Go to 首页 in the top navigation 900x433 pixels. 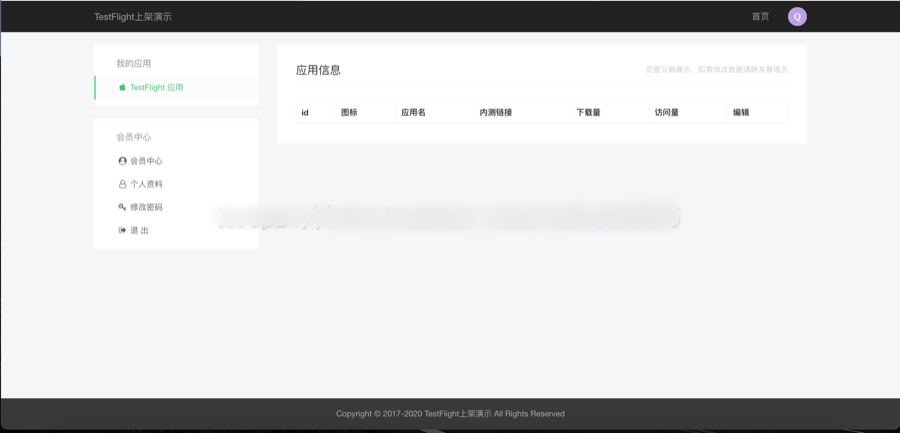[760, 16]
